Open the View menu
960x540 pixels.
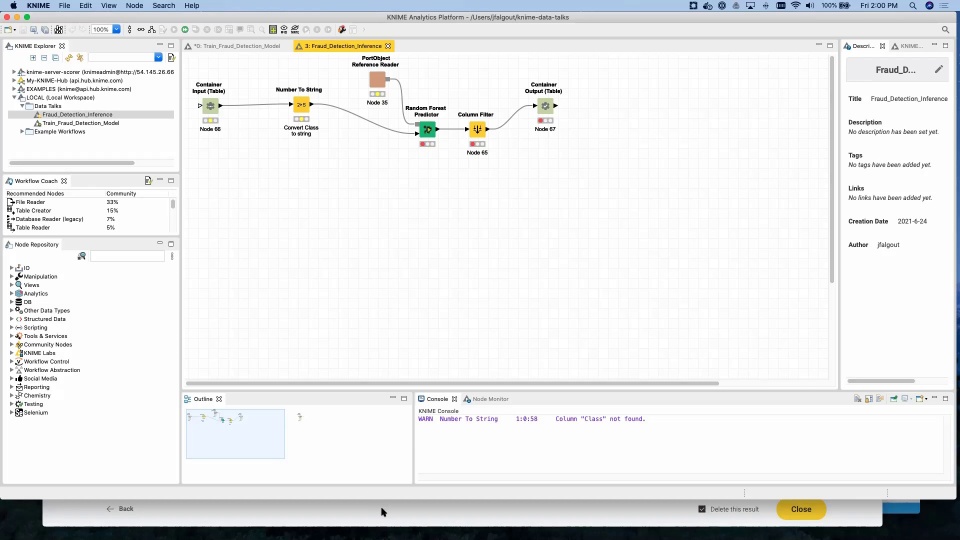(x=108, y=6)
